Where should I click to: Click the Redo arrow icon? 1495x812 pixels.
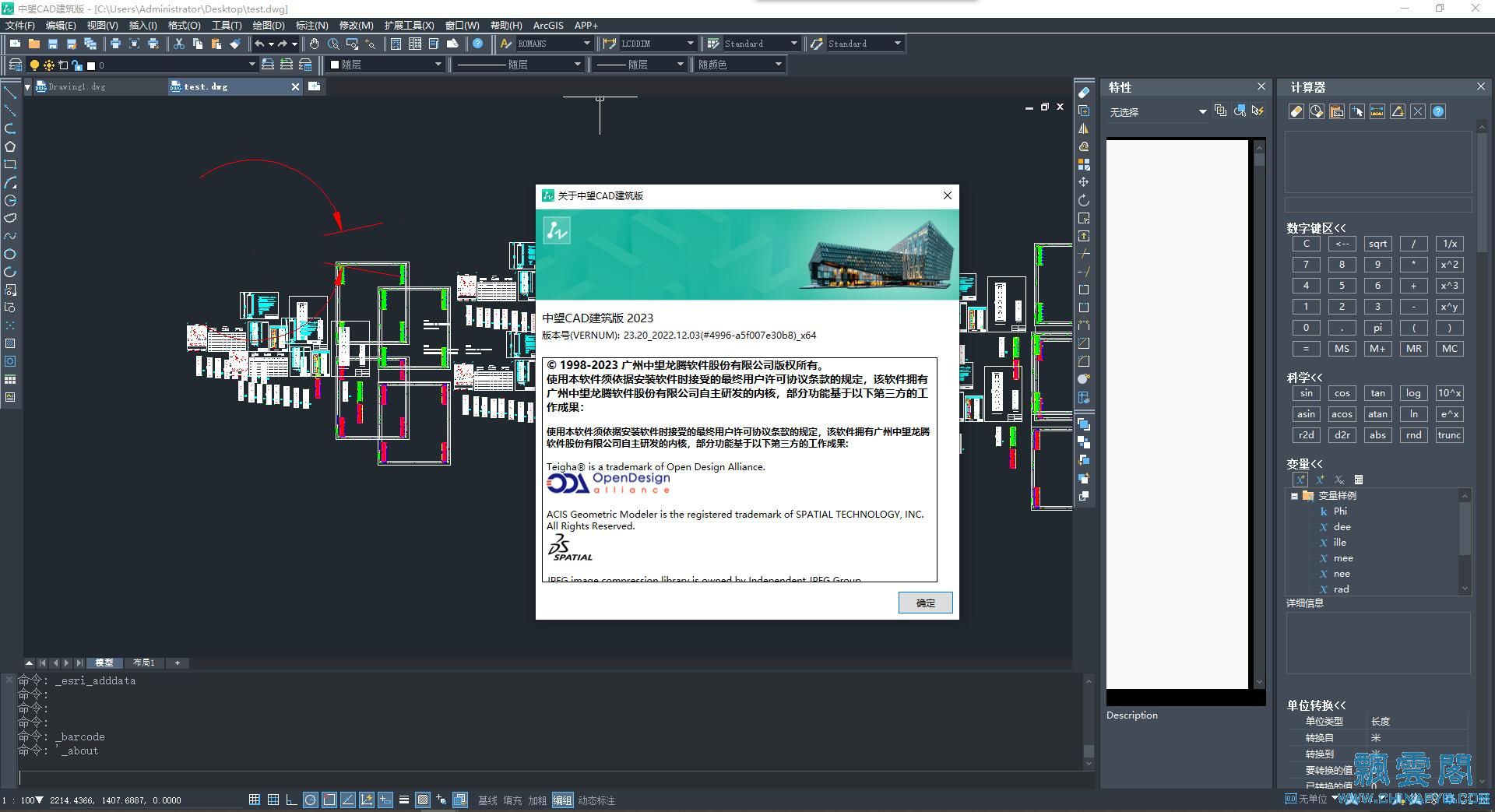pos(283,44)
